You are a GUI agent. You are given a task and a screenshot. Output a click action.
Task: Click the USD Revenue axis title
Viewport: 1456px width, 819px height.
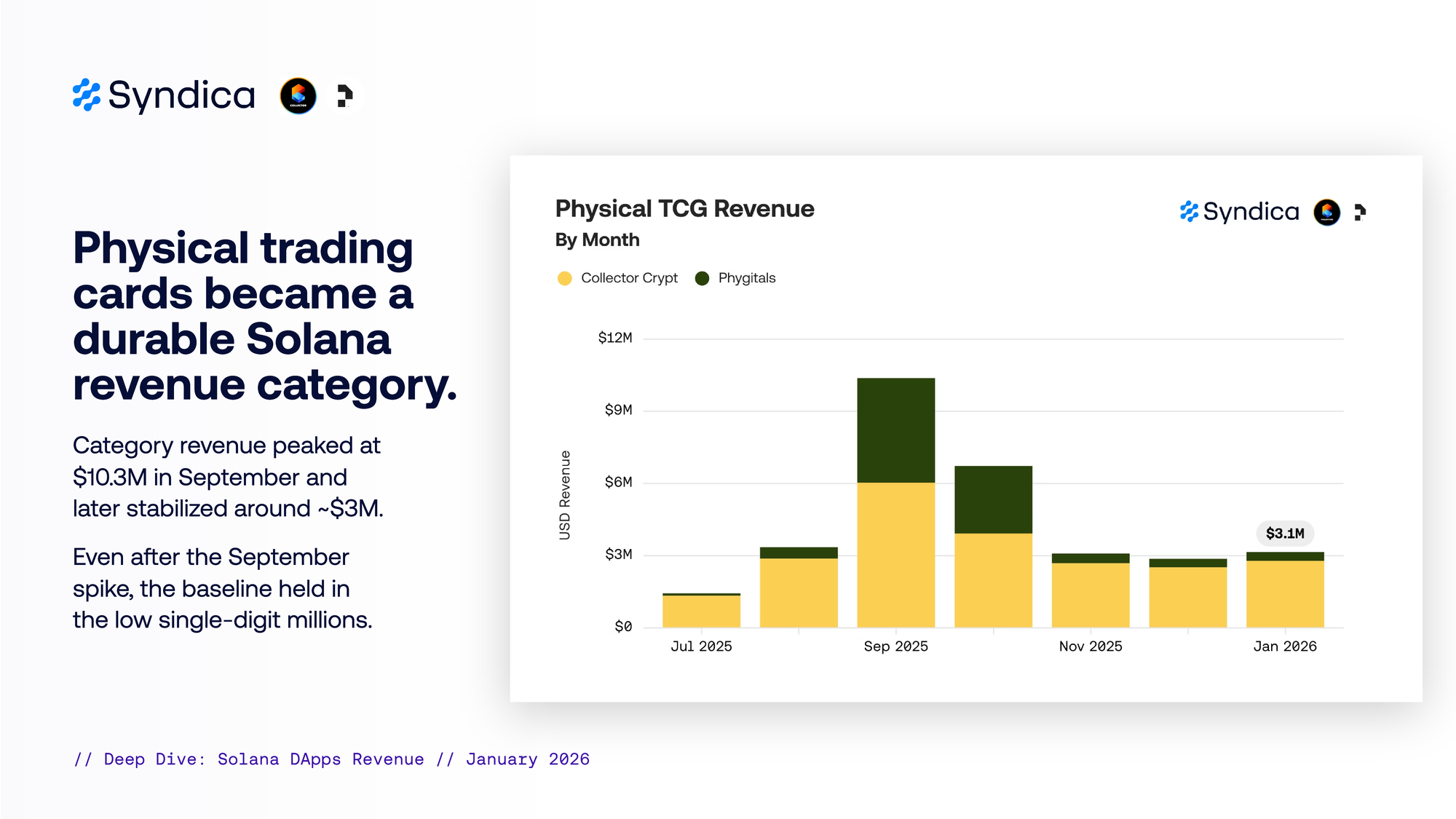point(565,495)
